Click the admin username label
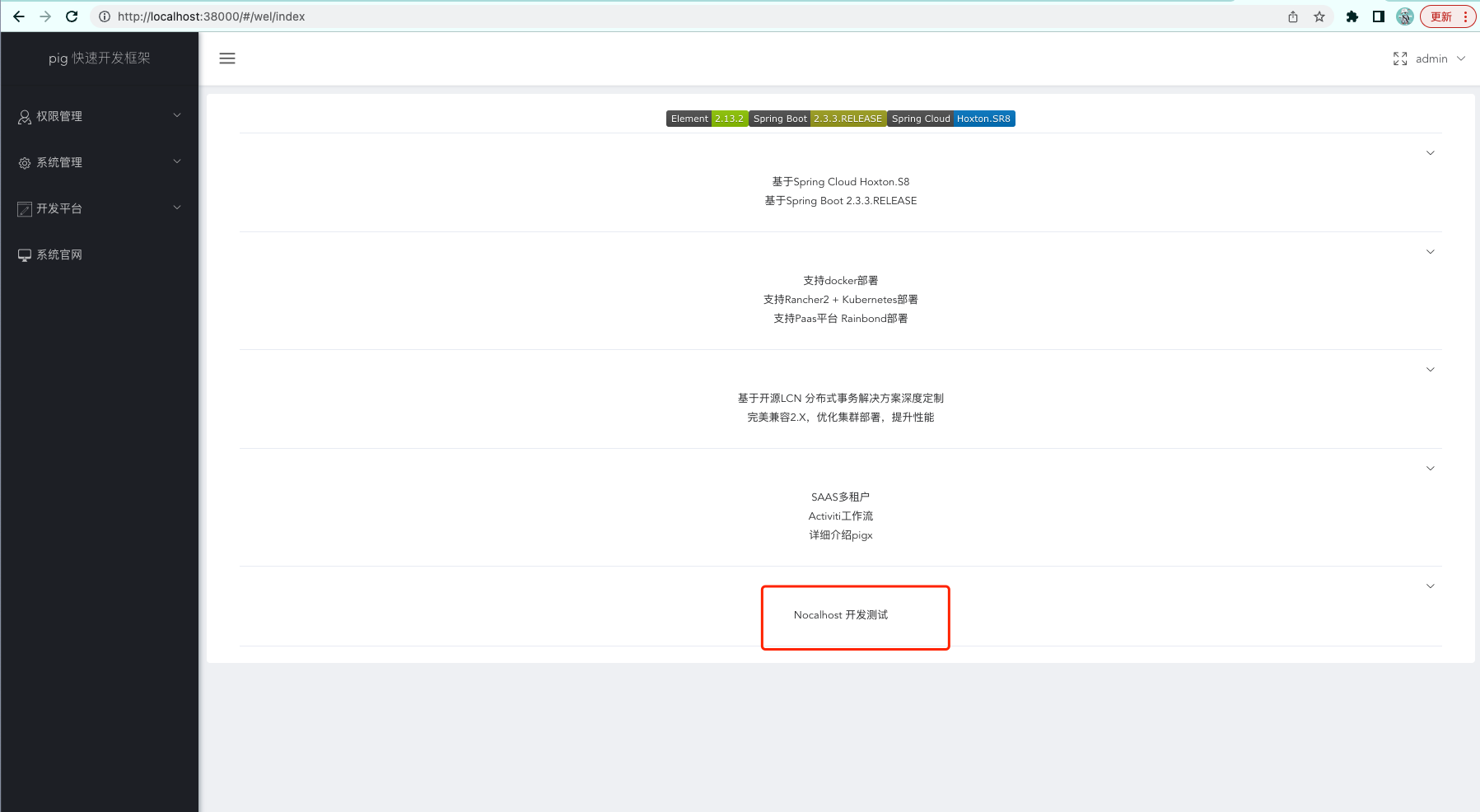Image resolution: width=1480 pixels, height=812 pixels. 1431,58
